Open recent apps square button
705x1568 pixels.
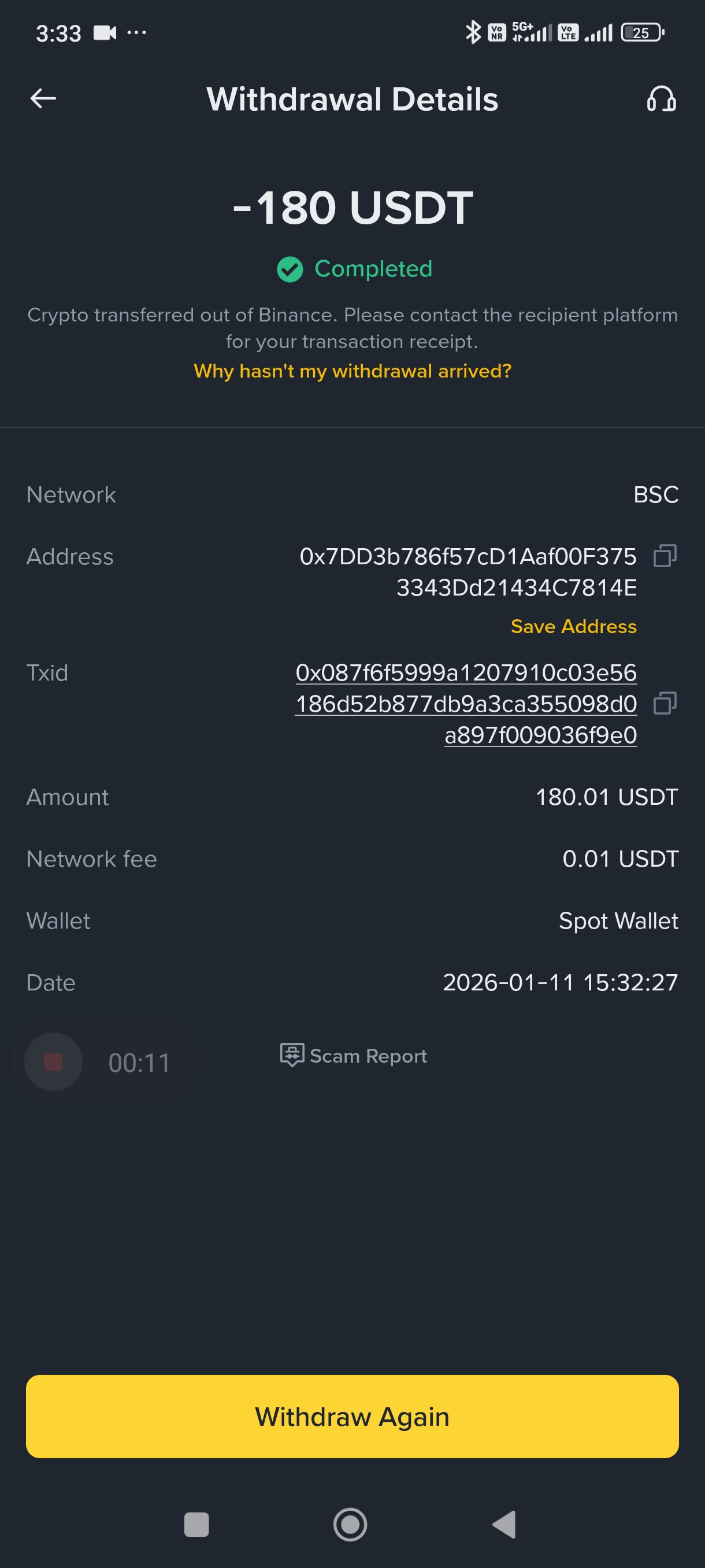[x=196, y=1524]
